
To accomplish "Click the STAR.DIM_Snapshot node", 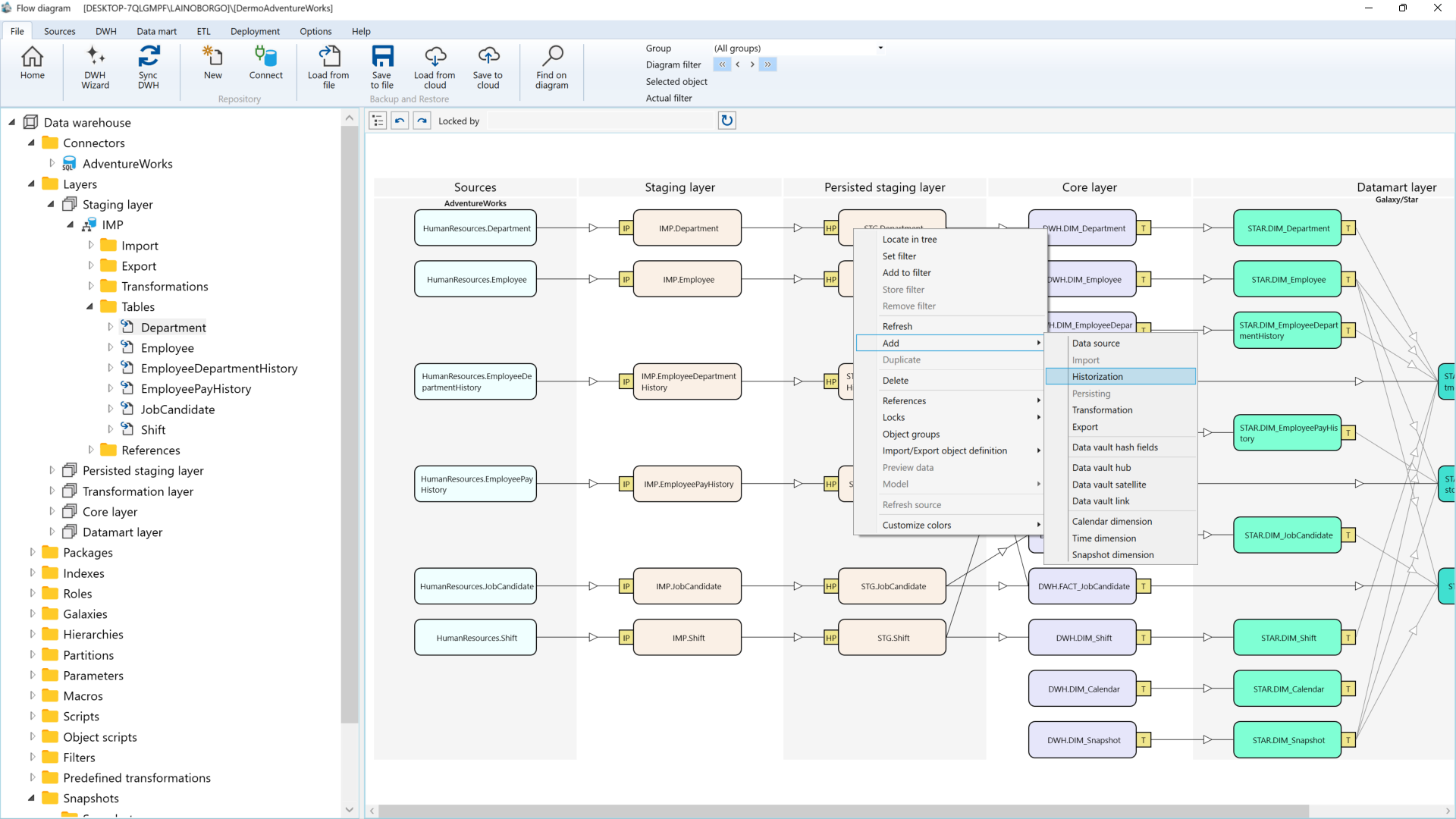I will click(x=1288, y=740).
